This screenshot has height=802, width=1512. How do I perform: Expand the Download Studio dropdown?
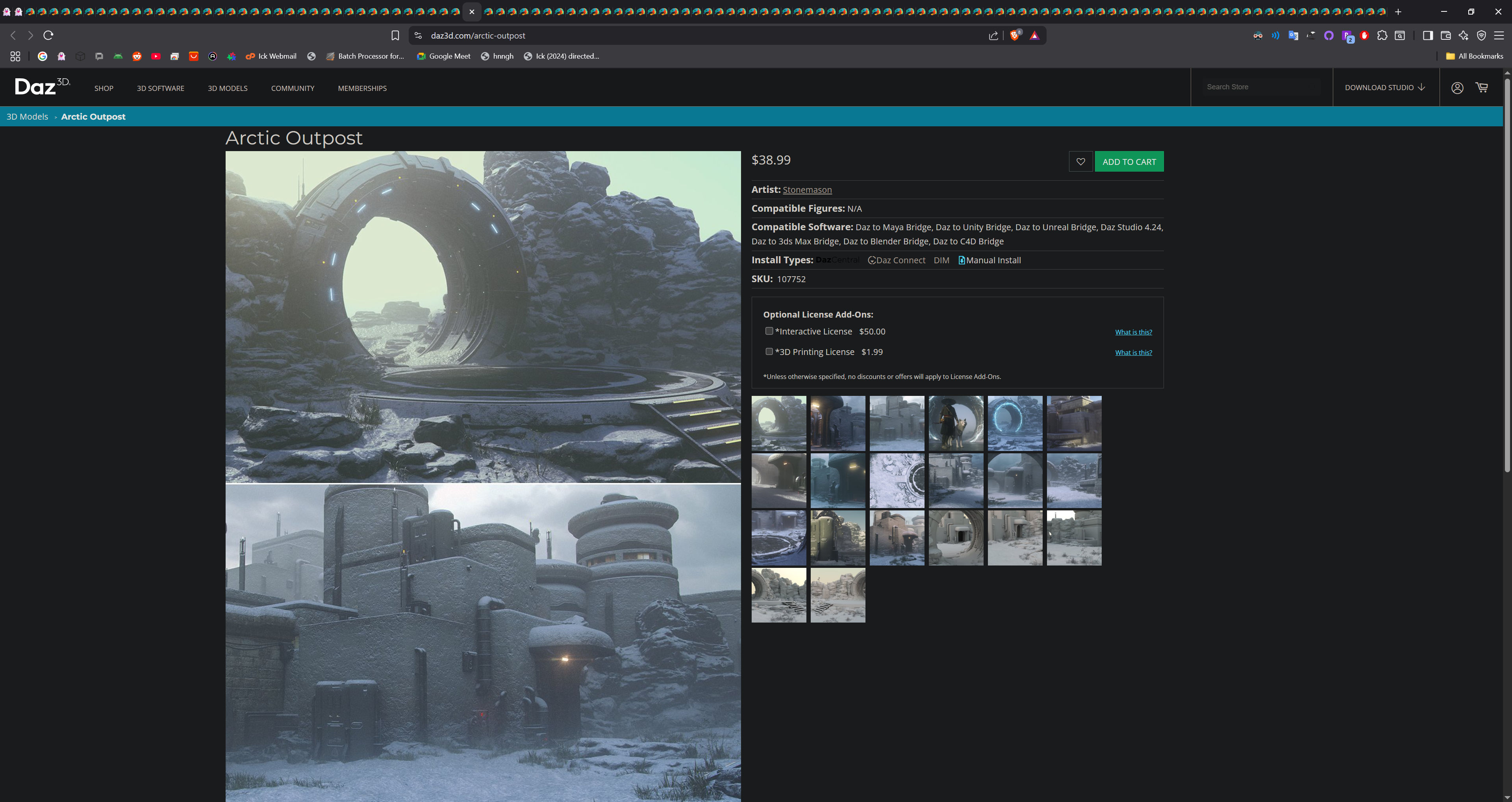point(1385,87)
